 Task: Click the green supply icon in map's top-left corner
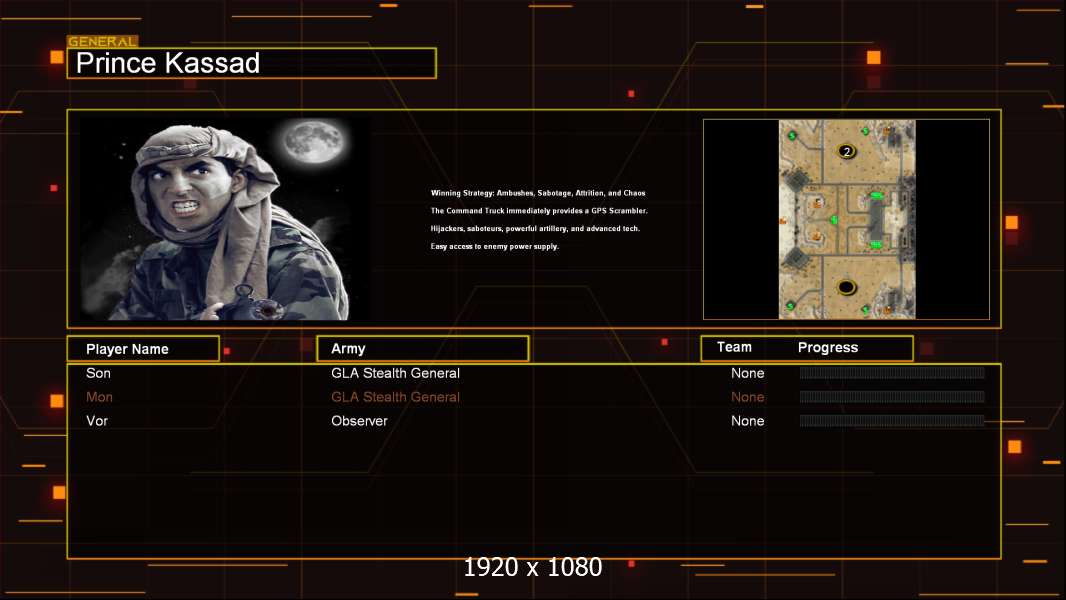[x=791, y=136]
